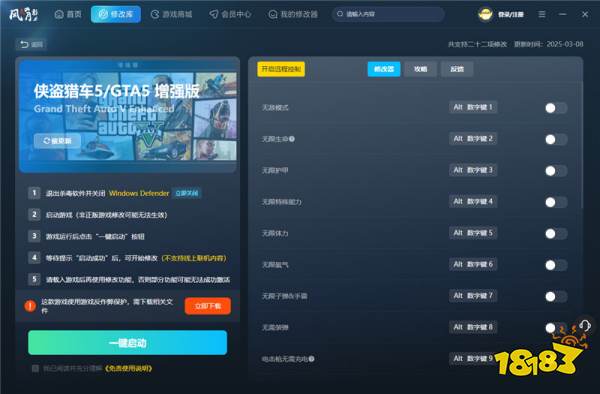This screenshot has height=394, width=600.
Task: Open the 《免责使用说明》 disclaimer link
Action: tap(128, 368)
